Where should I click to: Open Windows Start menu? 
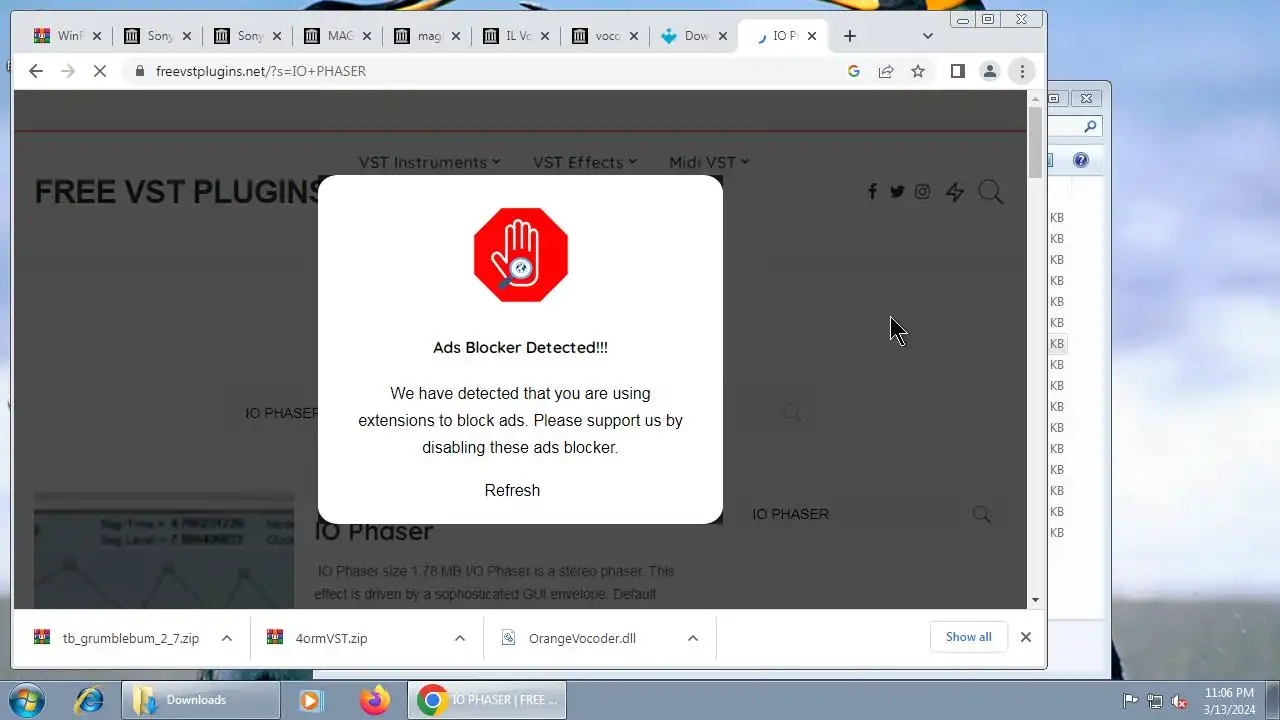(x=27, y=700)
